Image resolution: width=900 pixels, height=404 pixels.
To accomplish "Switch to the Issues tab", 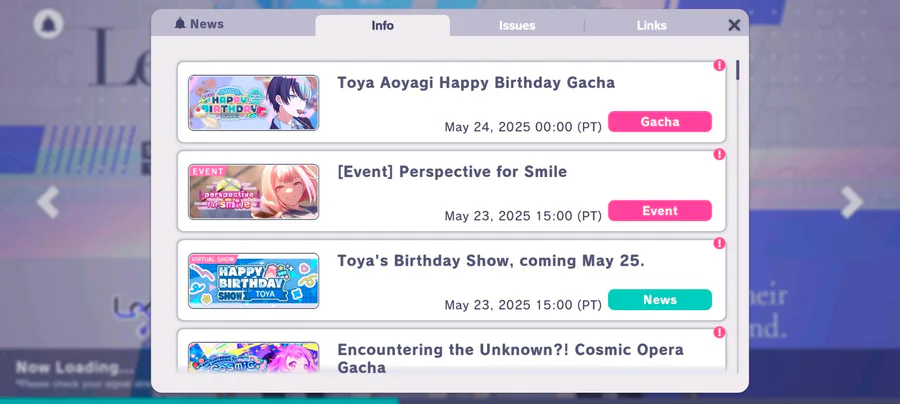I will (517, 25).
